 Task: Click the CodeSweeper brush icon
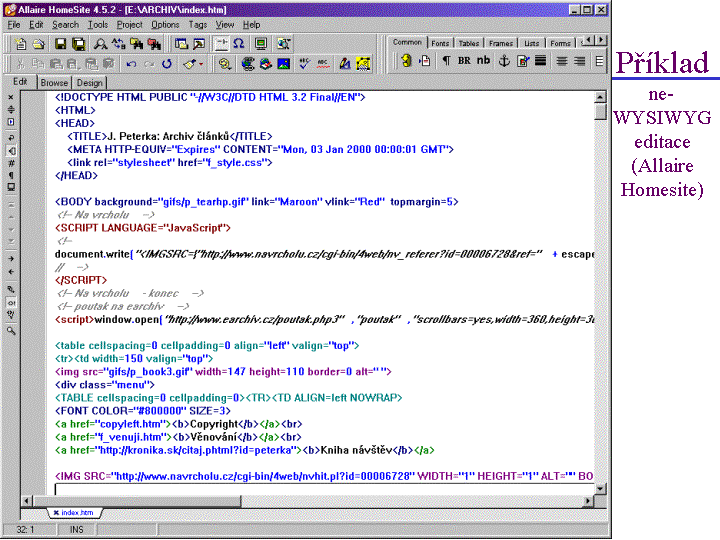(189, 64)
